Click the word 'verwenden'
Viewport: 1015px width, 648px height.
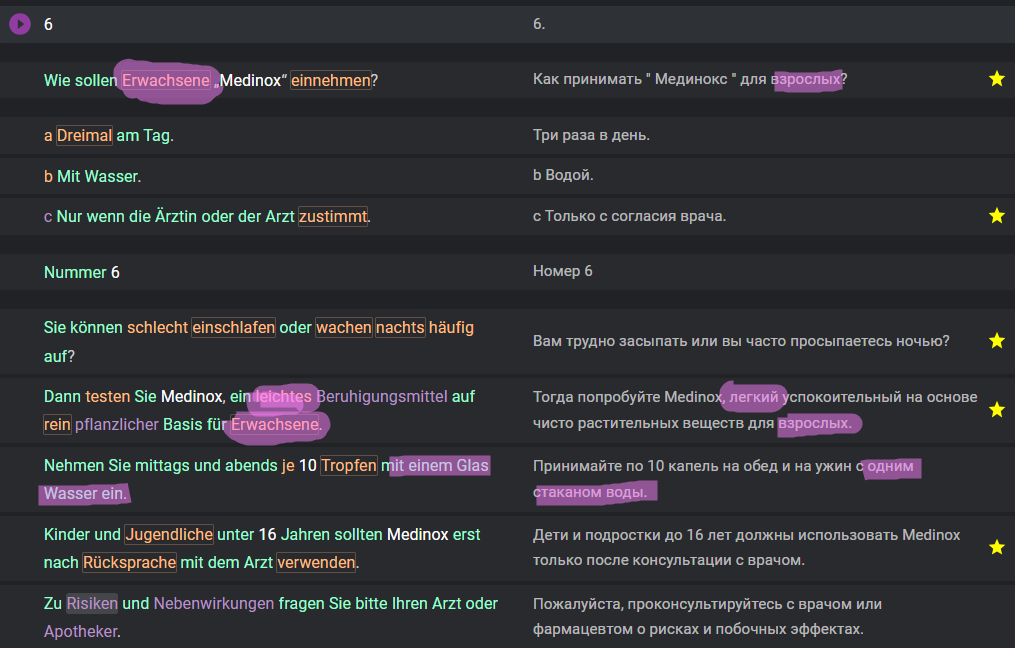(x=317, y=563)
